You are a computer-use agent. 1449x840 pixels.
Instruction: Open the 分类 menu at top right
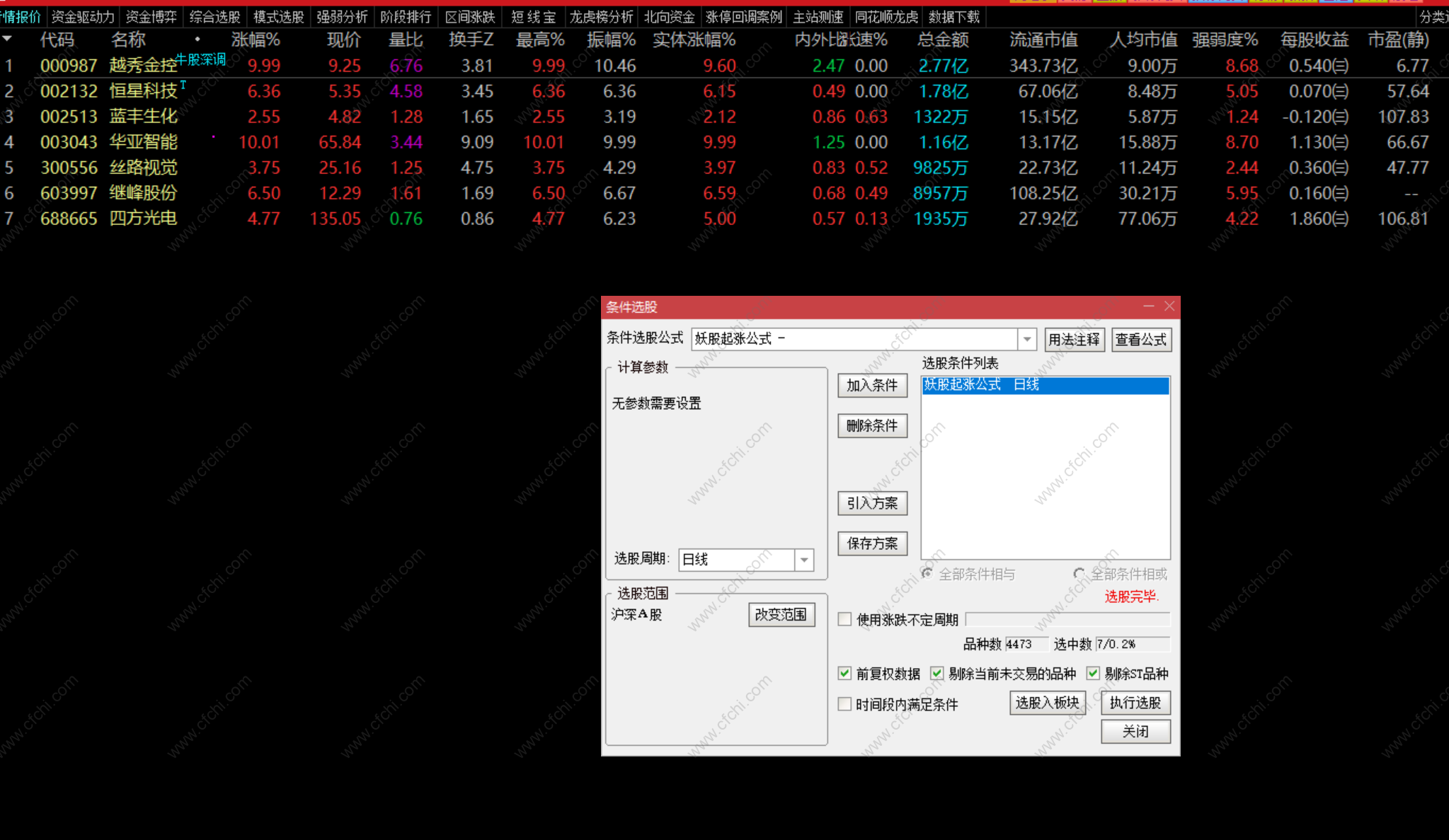(1433, 16)
